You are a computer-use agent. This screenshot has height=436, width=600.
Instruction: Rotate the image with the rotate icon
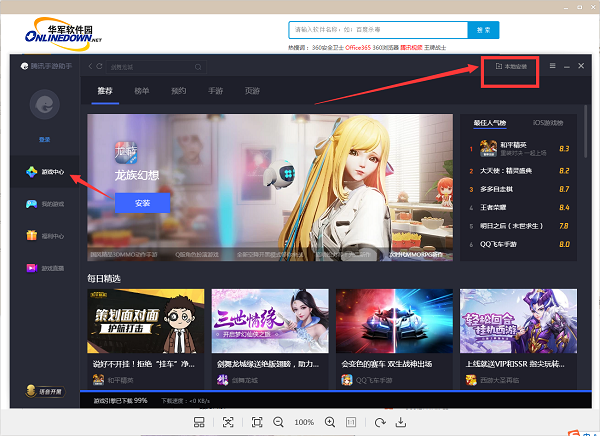point(380,422)
